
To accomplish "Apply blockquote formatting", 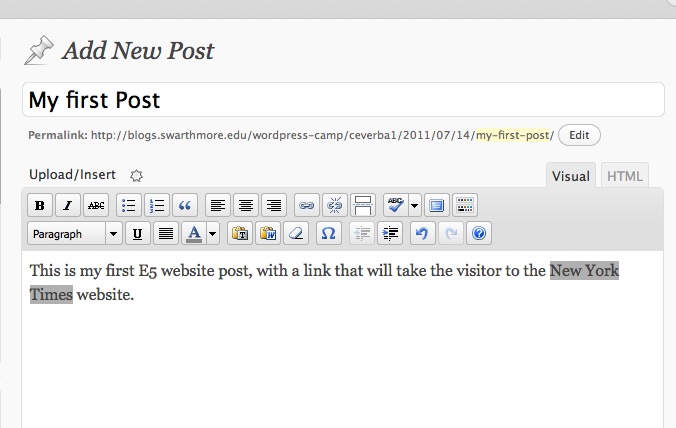I will coord(185,205).
